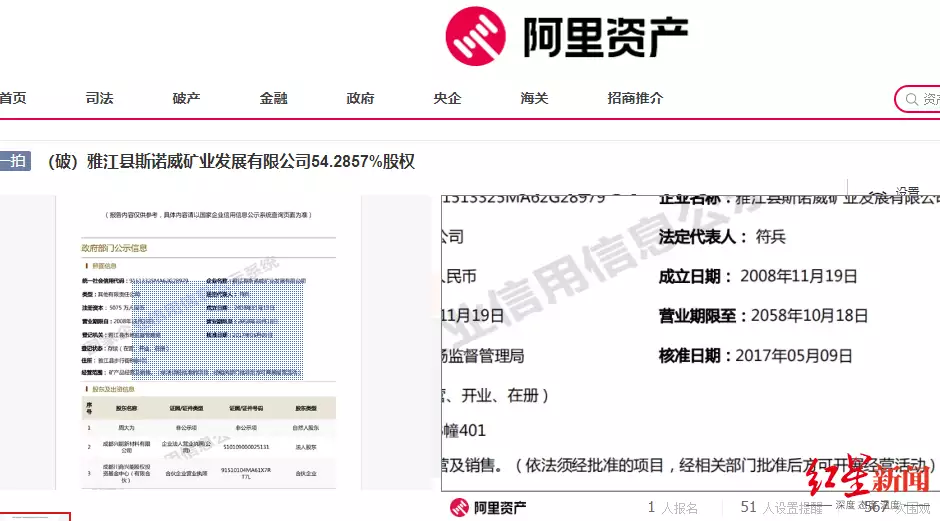This screenshot has width=940, height=521.
Task: Focus the asset search input field
Action: 918,99
